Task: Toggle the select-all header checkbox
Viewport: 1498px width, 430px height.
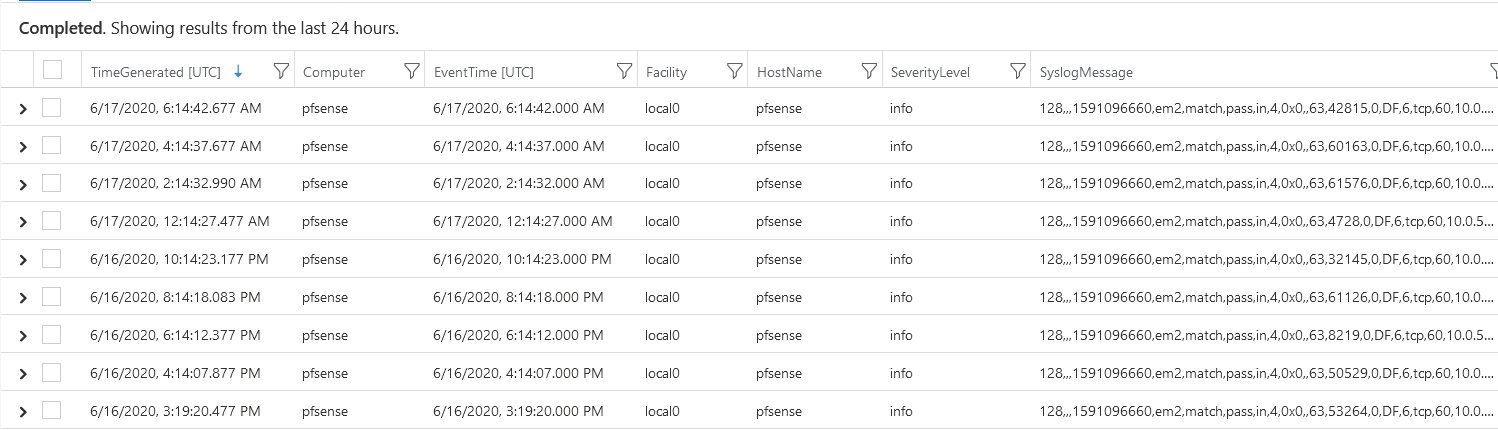Action: click(x=52, y=70)
